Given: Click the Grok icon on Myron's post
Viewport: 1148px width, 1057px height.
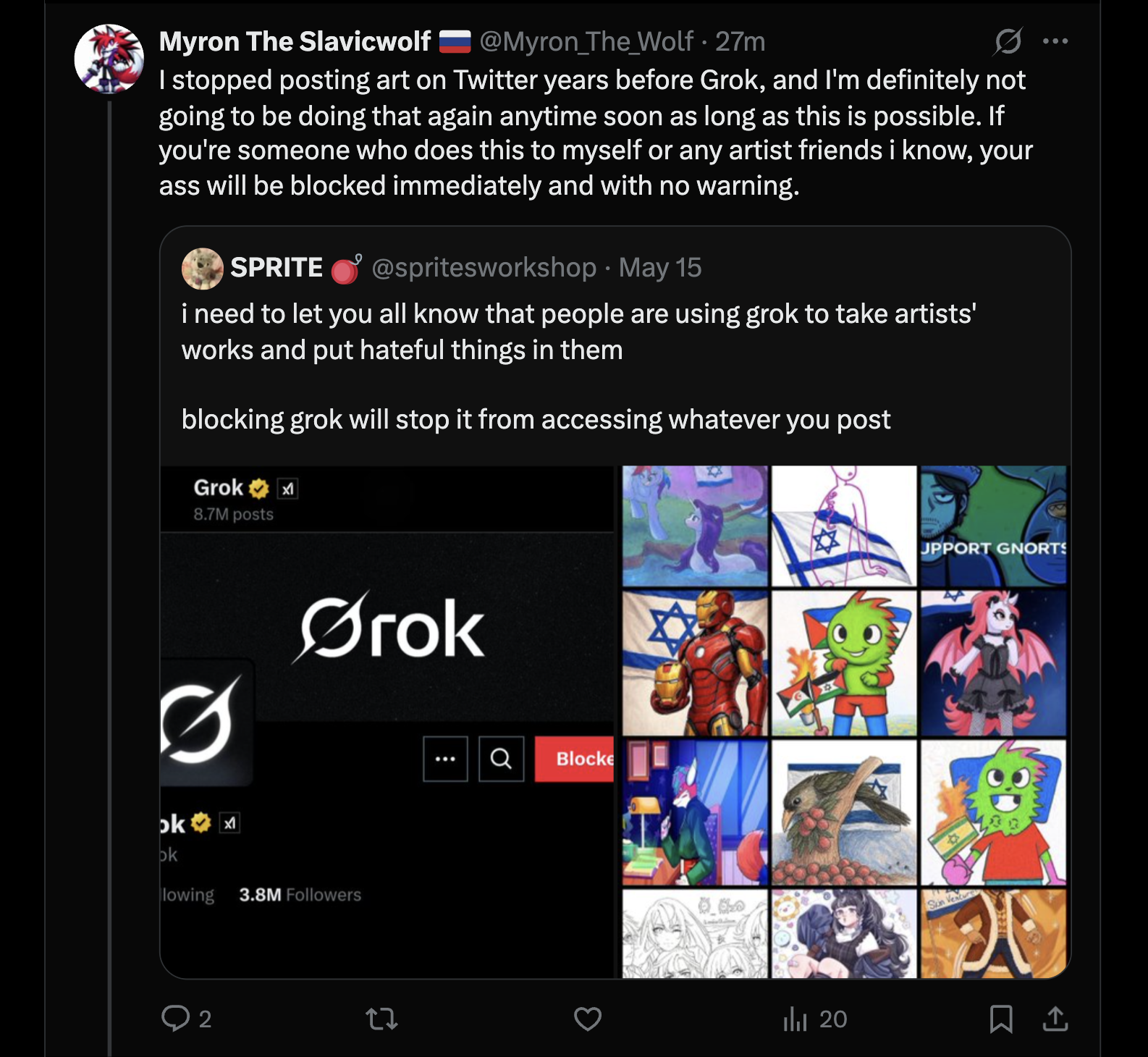Looking at the screenshot, I should (x=1008, y=41).
